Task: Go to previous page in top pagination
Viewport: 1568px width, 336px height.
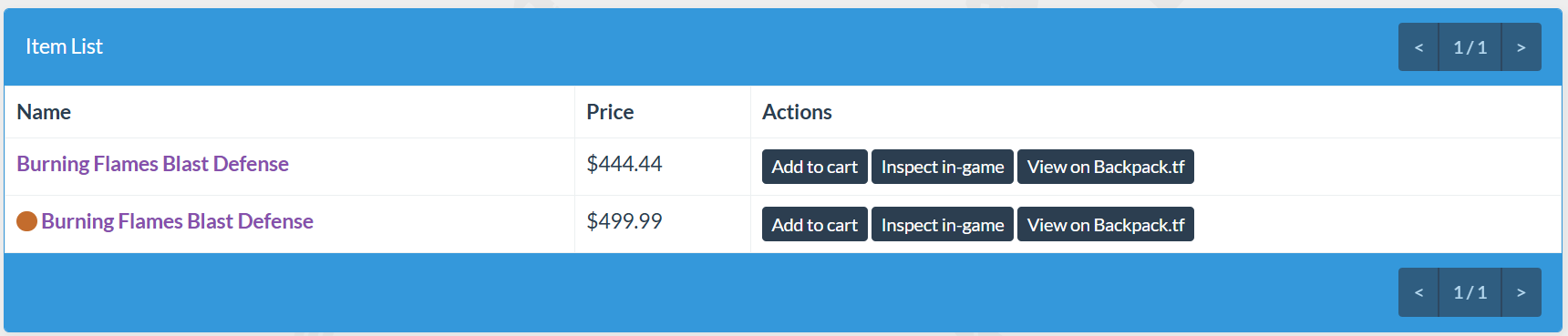Action: [1418, 47]
